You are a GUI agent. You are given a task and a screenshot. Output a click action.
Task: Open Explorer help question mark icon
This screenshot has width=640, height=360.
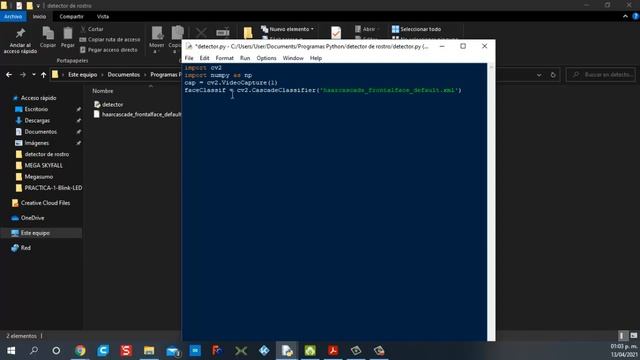[635, 16]
